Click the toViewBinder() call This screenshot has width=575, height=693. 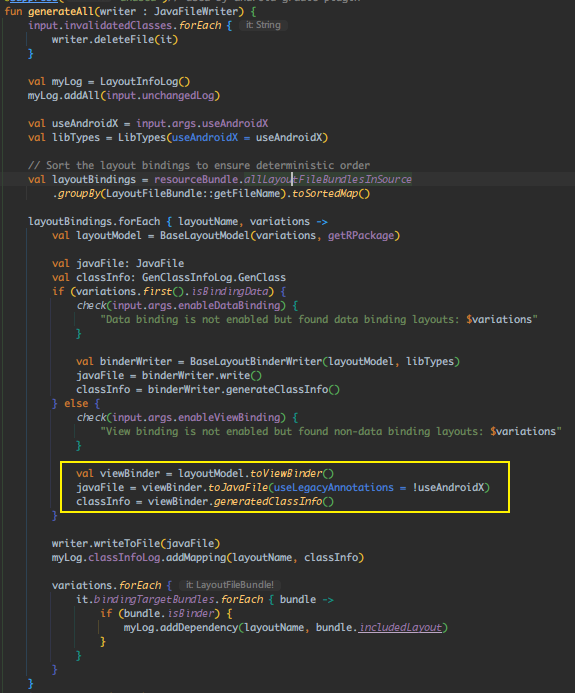pos(292,474)
